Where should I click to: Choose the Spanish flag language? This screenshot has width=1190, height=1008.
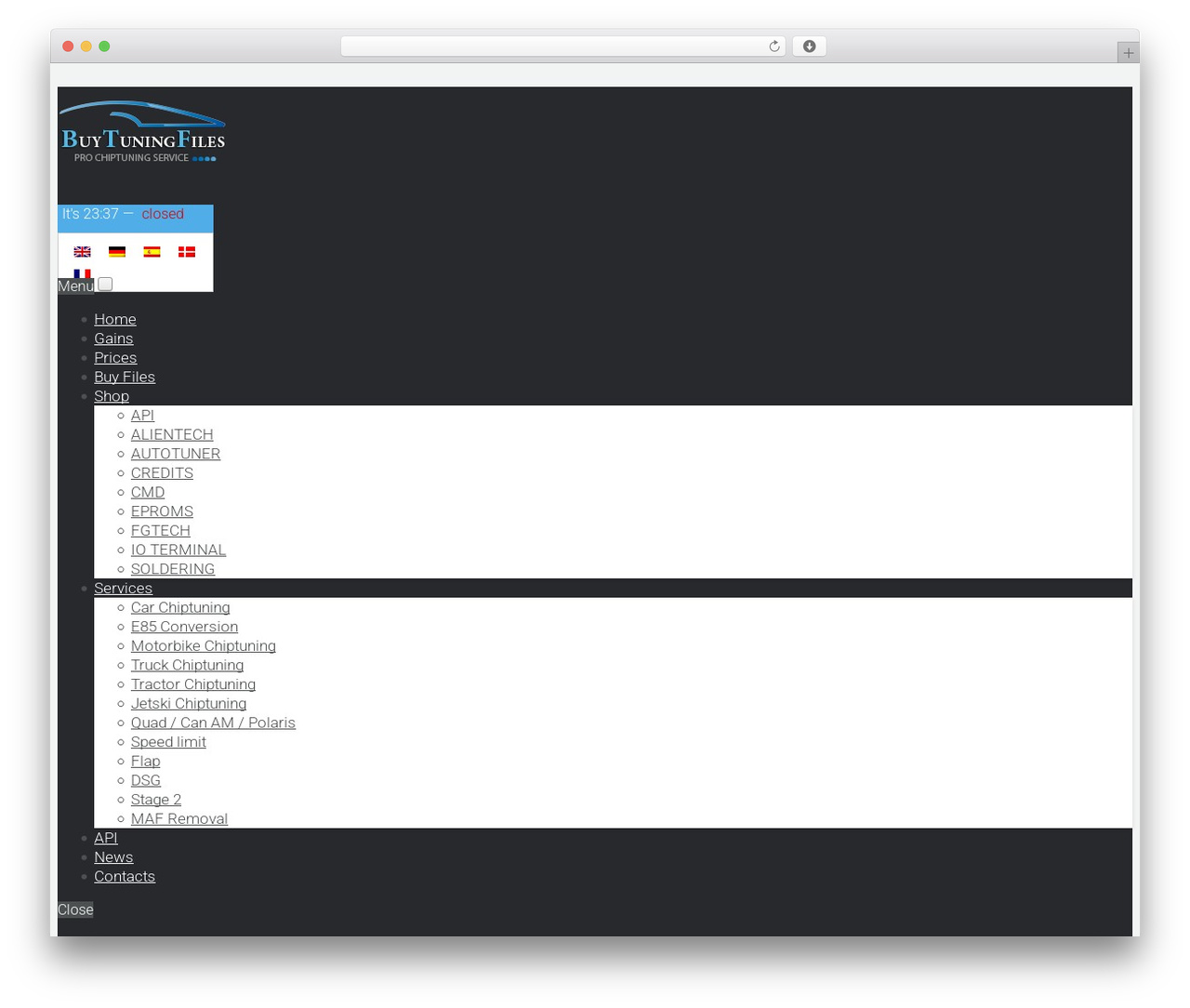[152, 252]
